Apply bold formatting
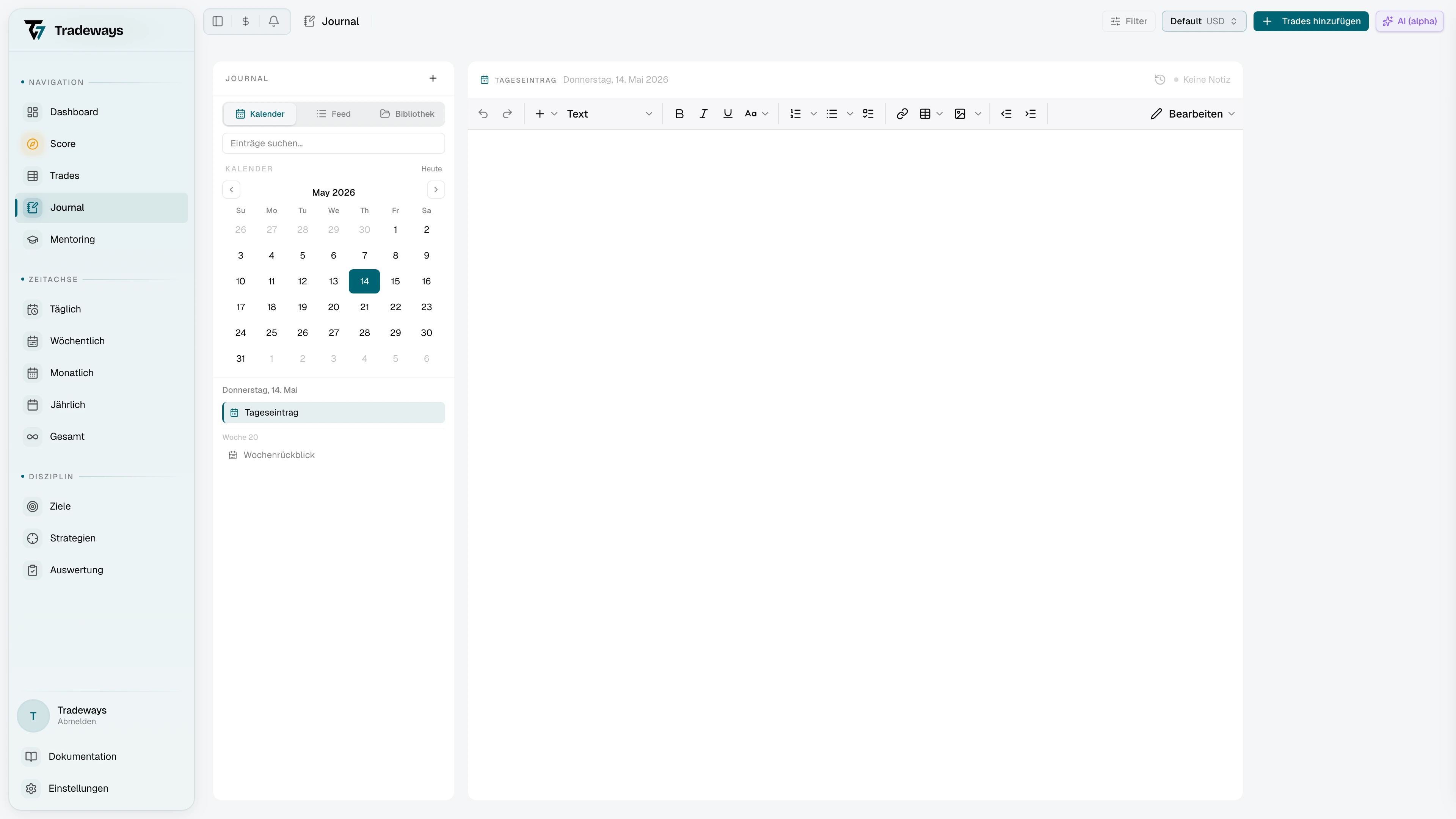Viewport: 1456px width, 819px height. pos(679,114)
